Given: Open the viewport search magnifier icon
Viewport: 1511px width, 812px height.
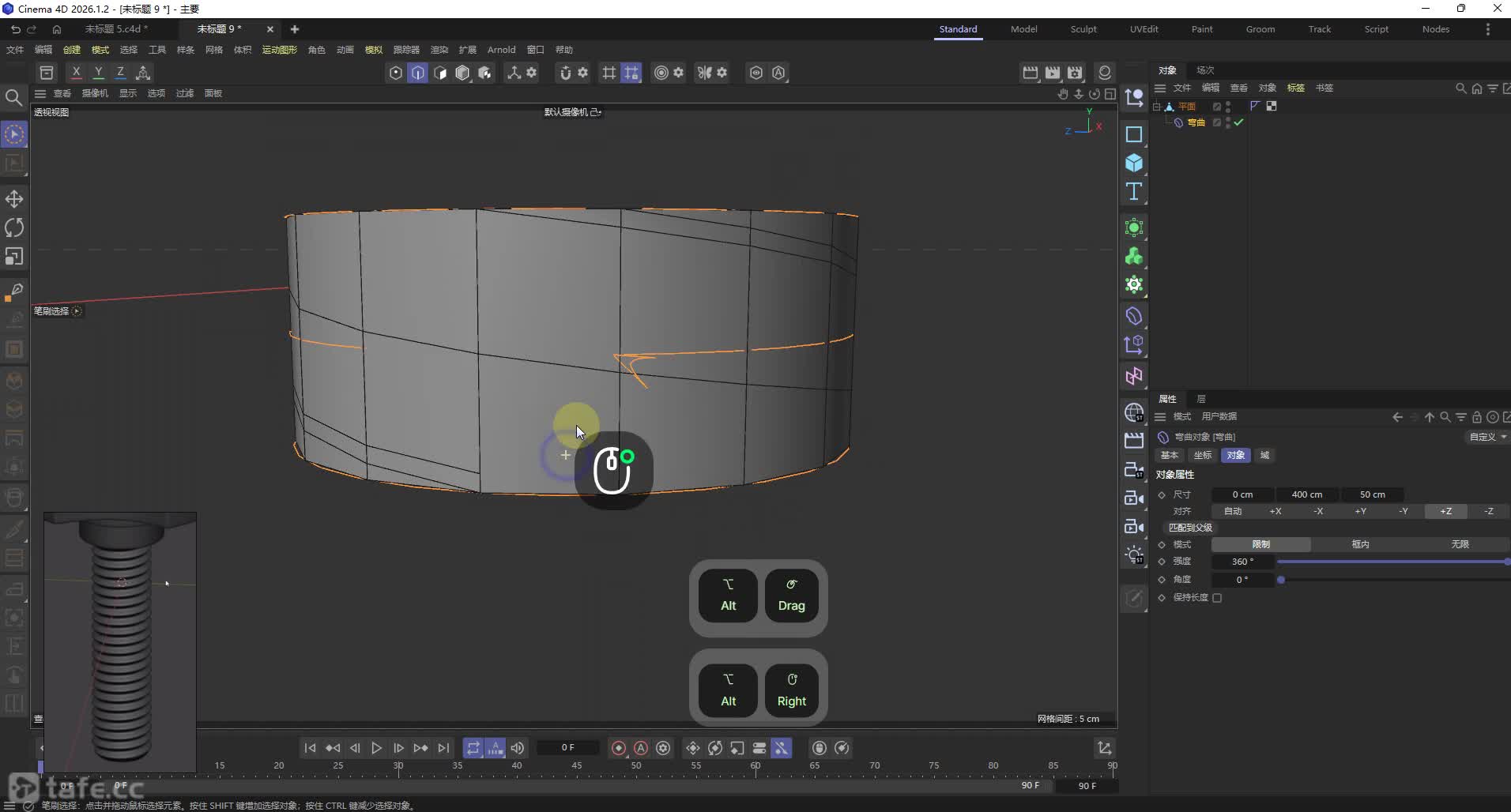Looking at the screenshot, I should [13, 97].
